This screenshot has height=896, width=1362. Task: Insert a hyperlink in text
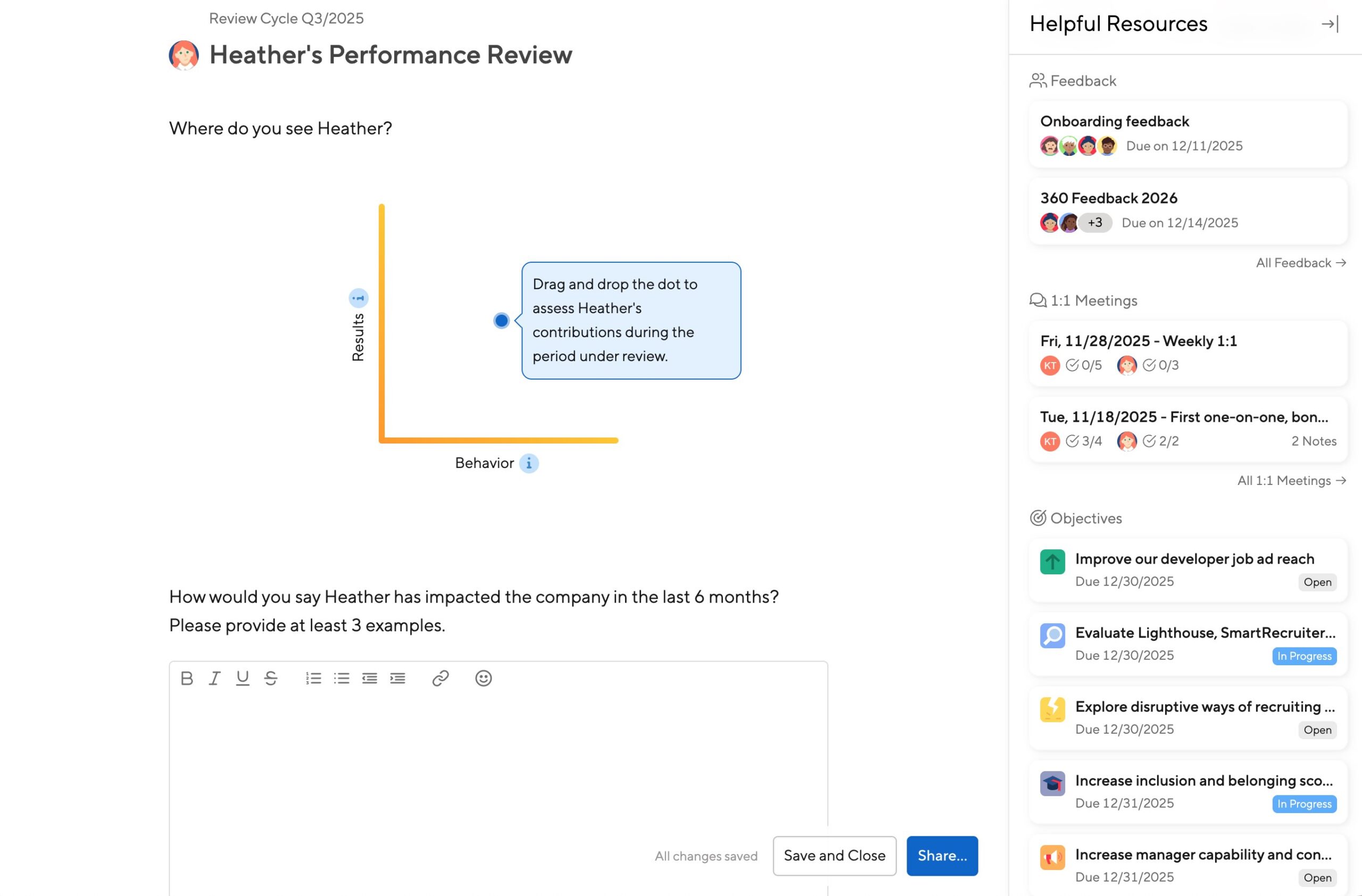click(x=440, y=678)
